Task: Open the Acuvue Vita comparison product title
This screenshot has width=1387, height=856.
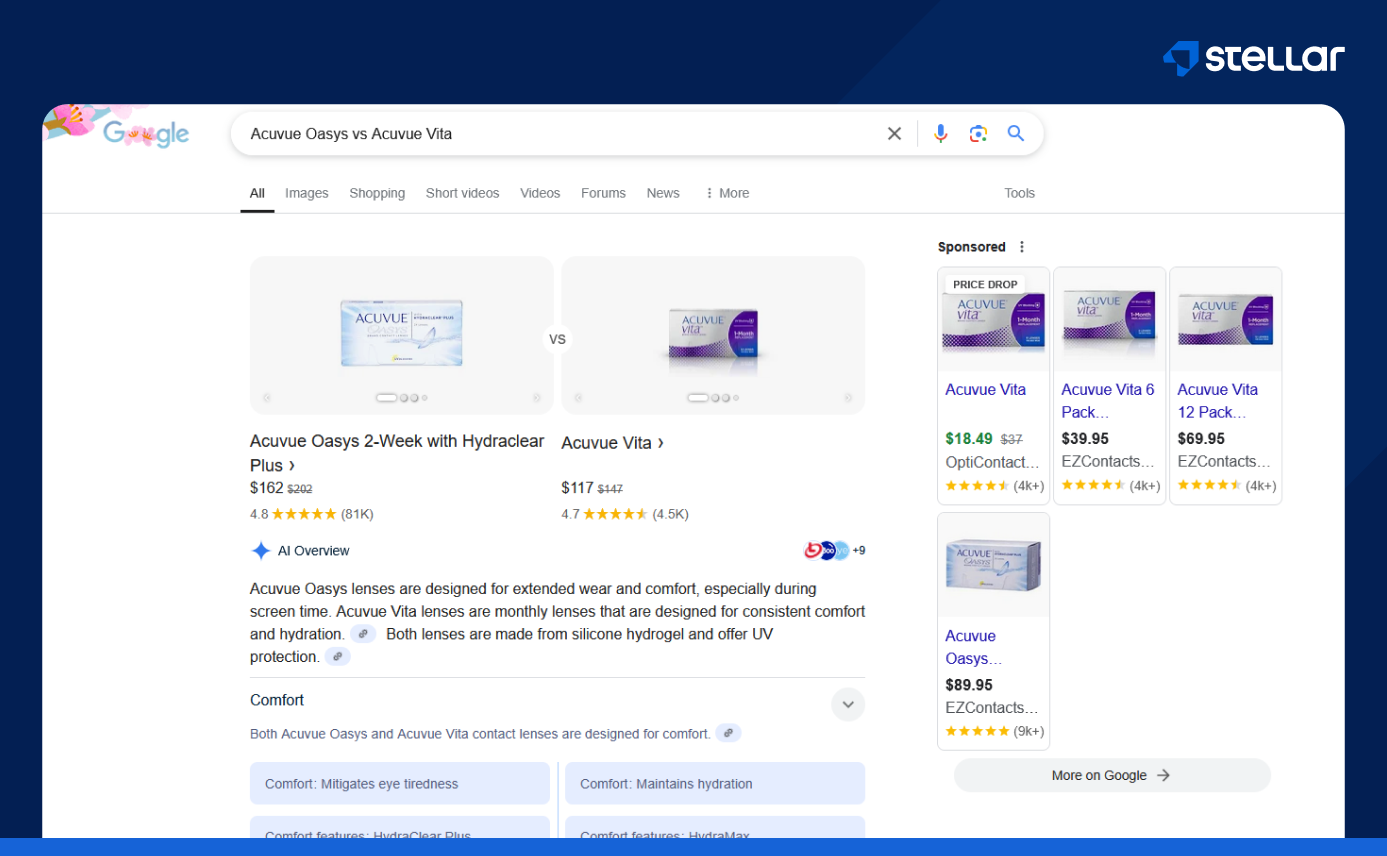Action: pyautogui.click(x=613, y=443)
